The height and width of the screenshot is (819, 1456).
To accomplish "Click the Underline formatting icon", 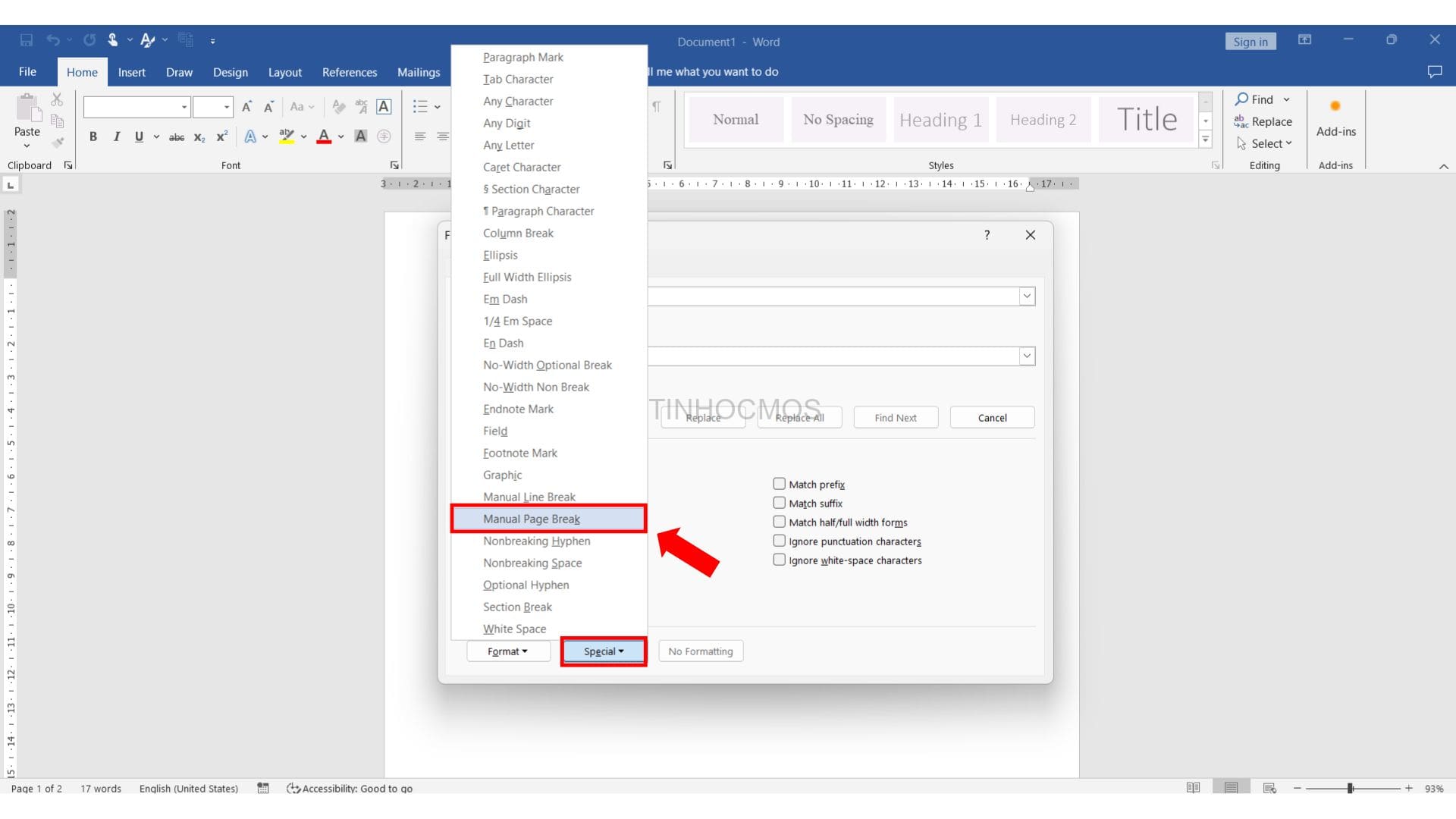I will click(x=139, y=137).
